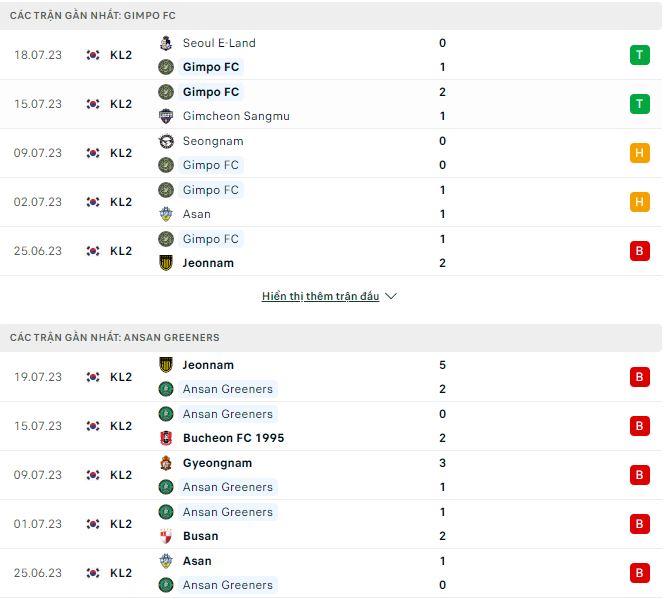Viewport: 664px width, 599px height.
Task: Select the 01.07.23 Ansan Greeners vs Busan date
Action: 40,524
